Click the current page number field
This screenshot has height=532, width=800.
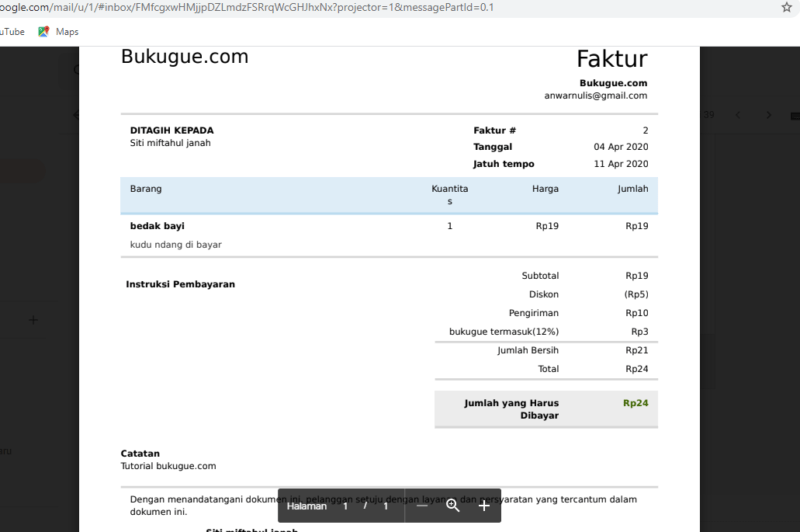point(345,506)
